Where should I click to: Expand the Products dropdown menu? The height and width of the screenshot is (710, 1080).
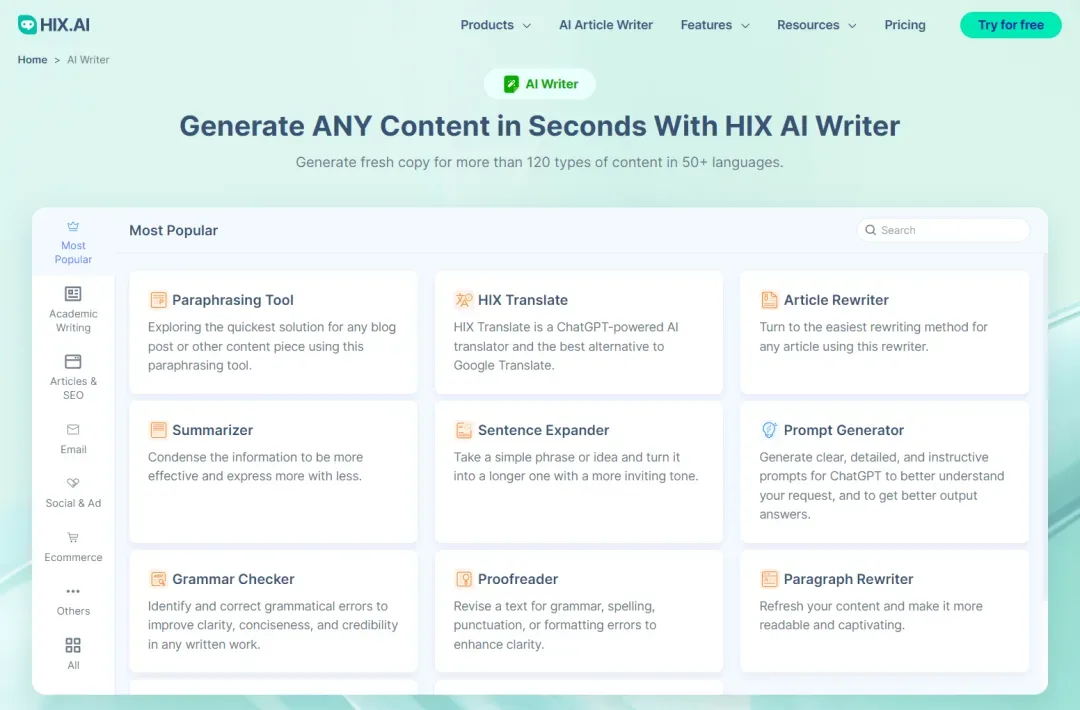(495, 25)
